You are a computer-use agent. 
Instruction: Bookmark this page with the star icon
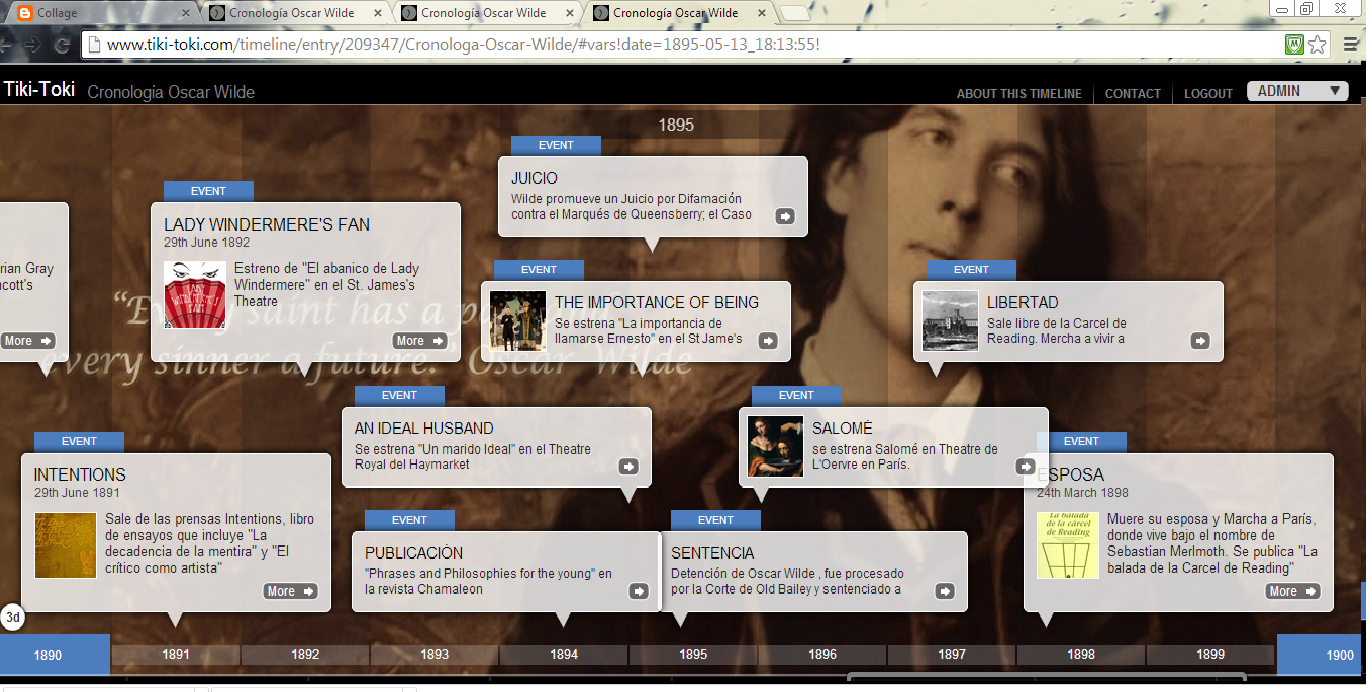tap(1317, 45)
